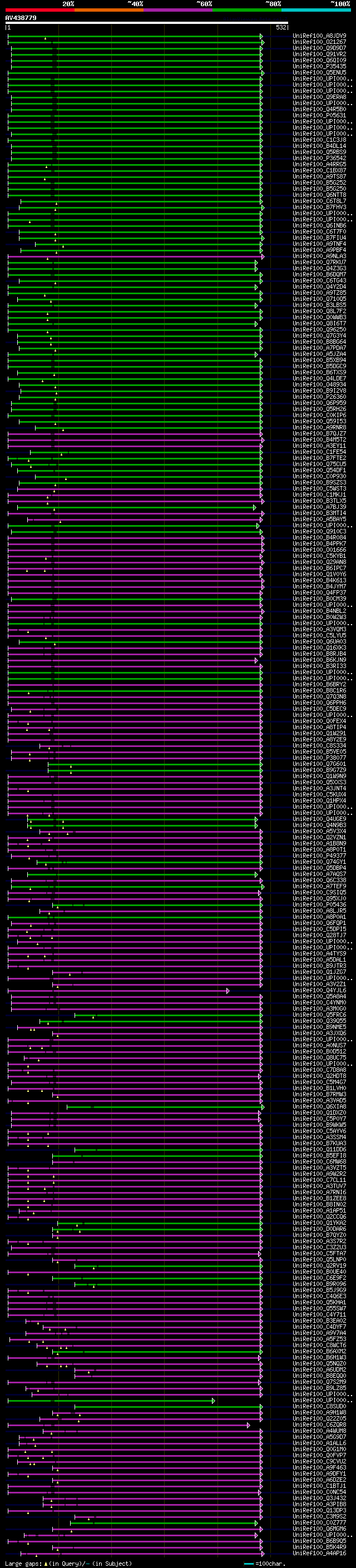Click the UniRef100_Q7G601 label

pos(319,764)
